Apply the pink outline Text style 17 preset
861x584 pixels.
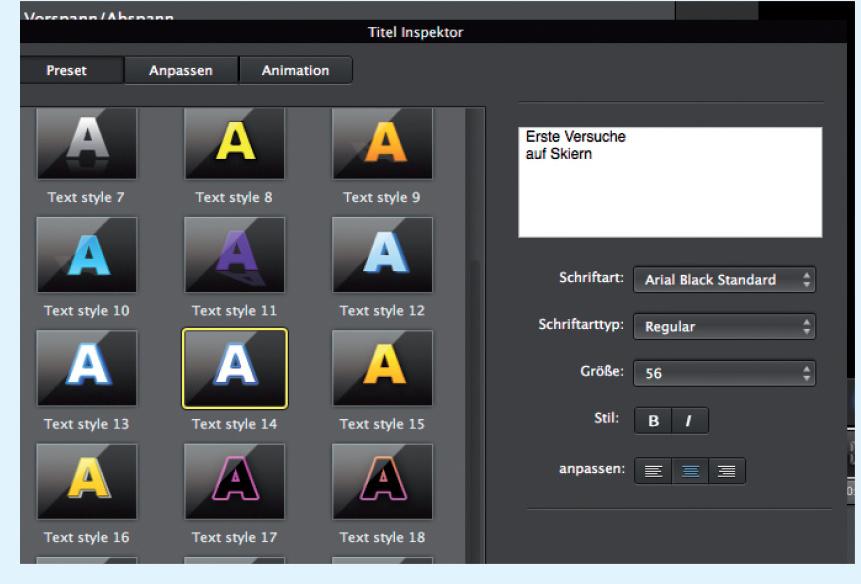point(234,481)
